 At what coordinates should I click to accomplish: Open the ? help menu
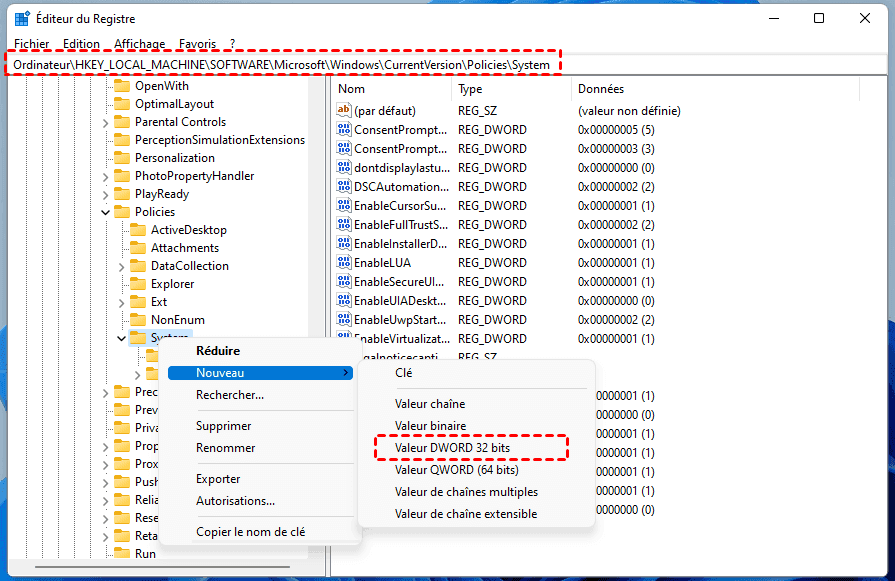pyautogui.click(x=232, y=44)
